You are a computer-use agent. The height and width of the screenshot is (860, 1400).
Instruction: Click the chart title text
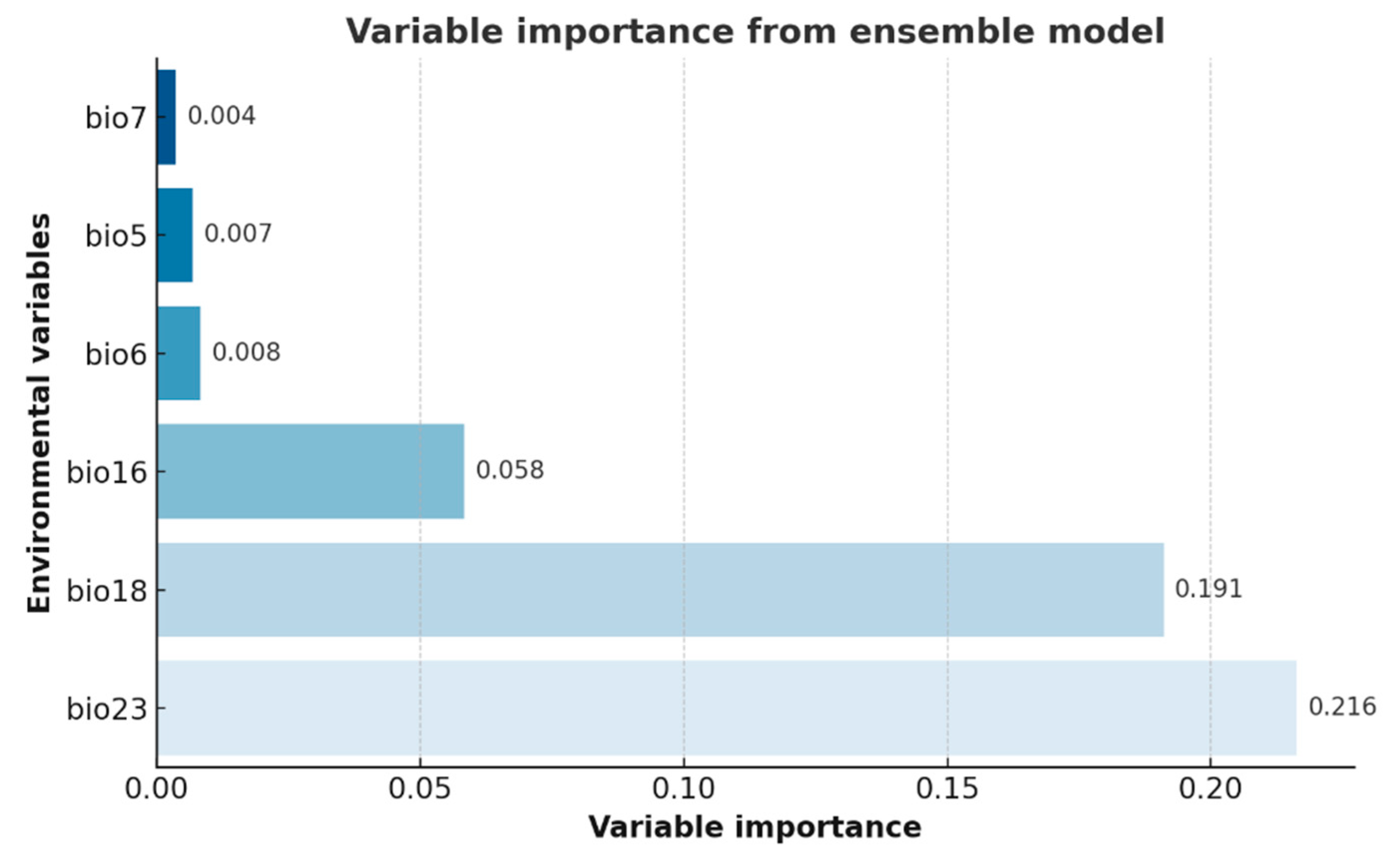tap(755, 31)
